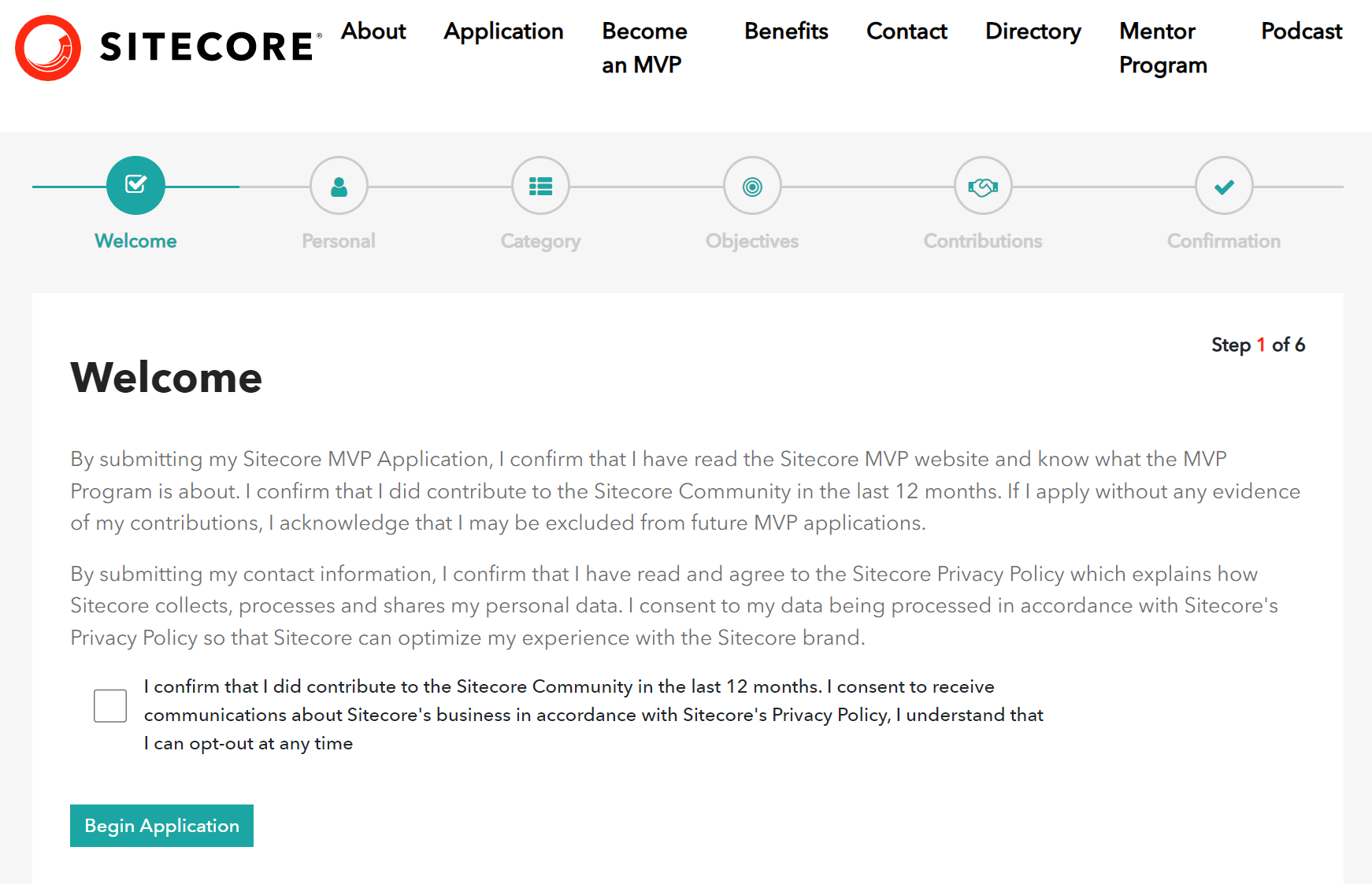Image resolution: width=1372 pixels, height=884 pixels.
Task: Click the progress bar between Welcome and Personal
Action: coord(236,187)
